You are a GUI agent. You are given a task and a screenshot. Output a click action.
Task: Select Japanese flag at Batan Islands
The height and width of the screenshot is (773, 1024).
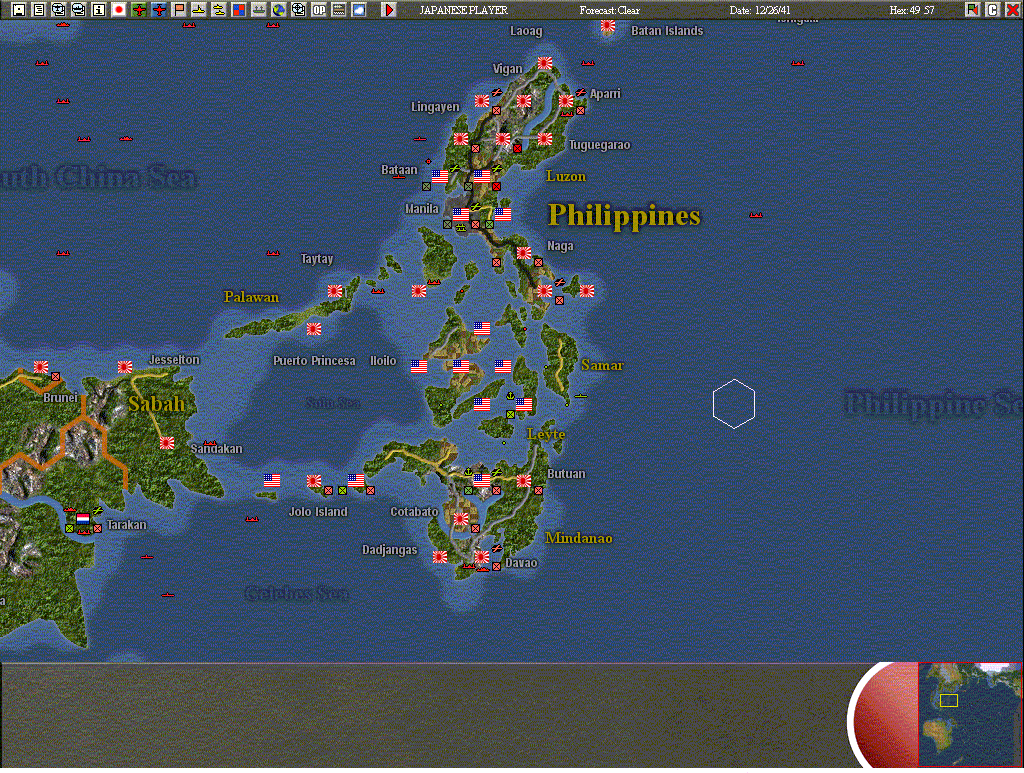[x=607, y=25]
